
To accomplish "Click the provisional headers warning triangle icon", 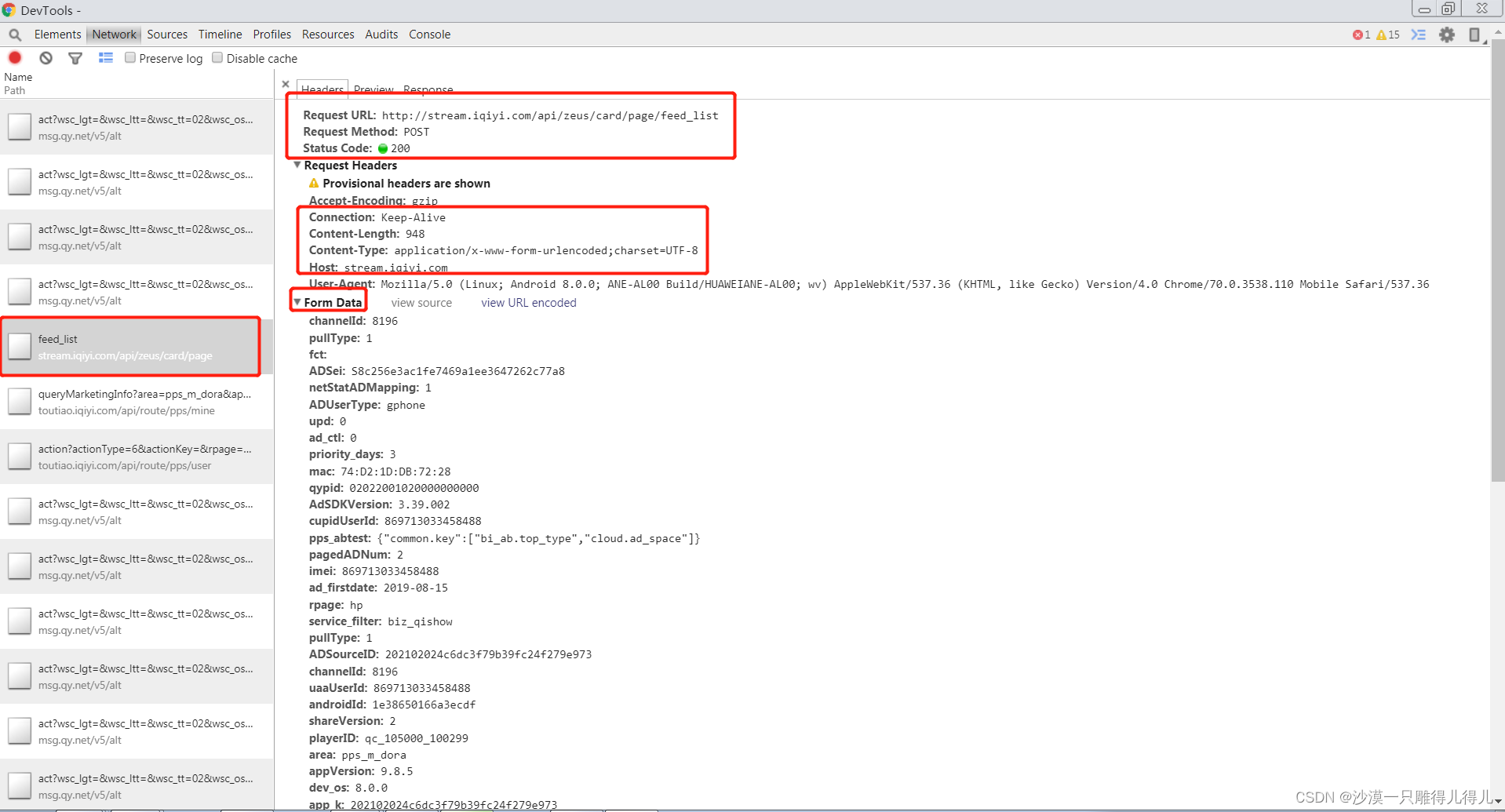I will 314,183.
